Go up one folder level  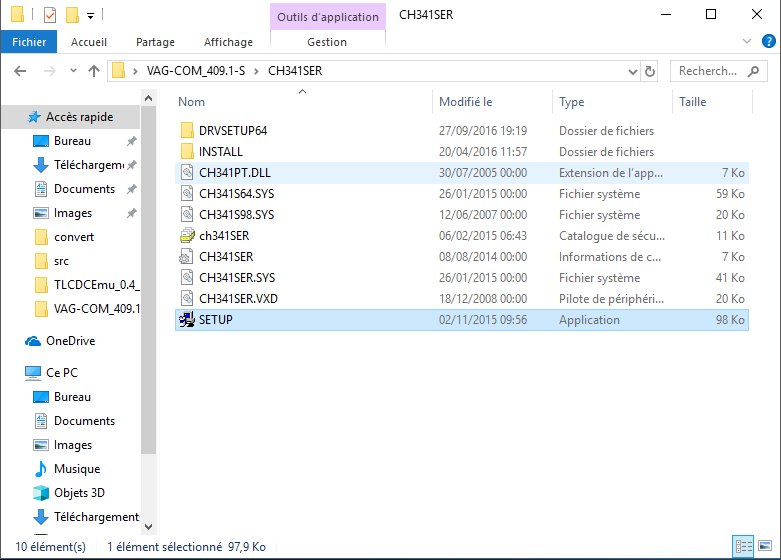coord(94,71)
